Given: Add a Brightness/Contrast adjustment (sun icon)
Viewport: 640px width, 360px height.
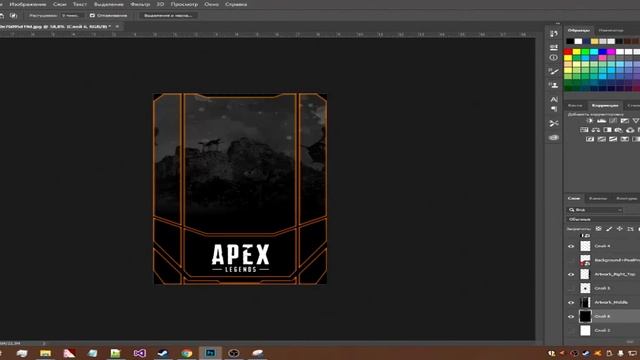Looking at the screenshot, I should 590,121.
